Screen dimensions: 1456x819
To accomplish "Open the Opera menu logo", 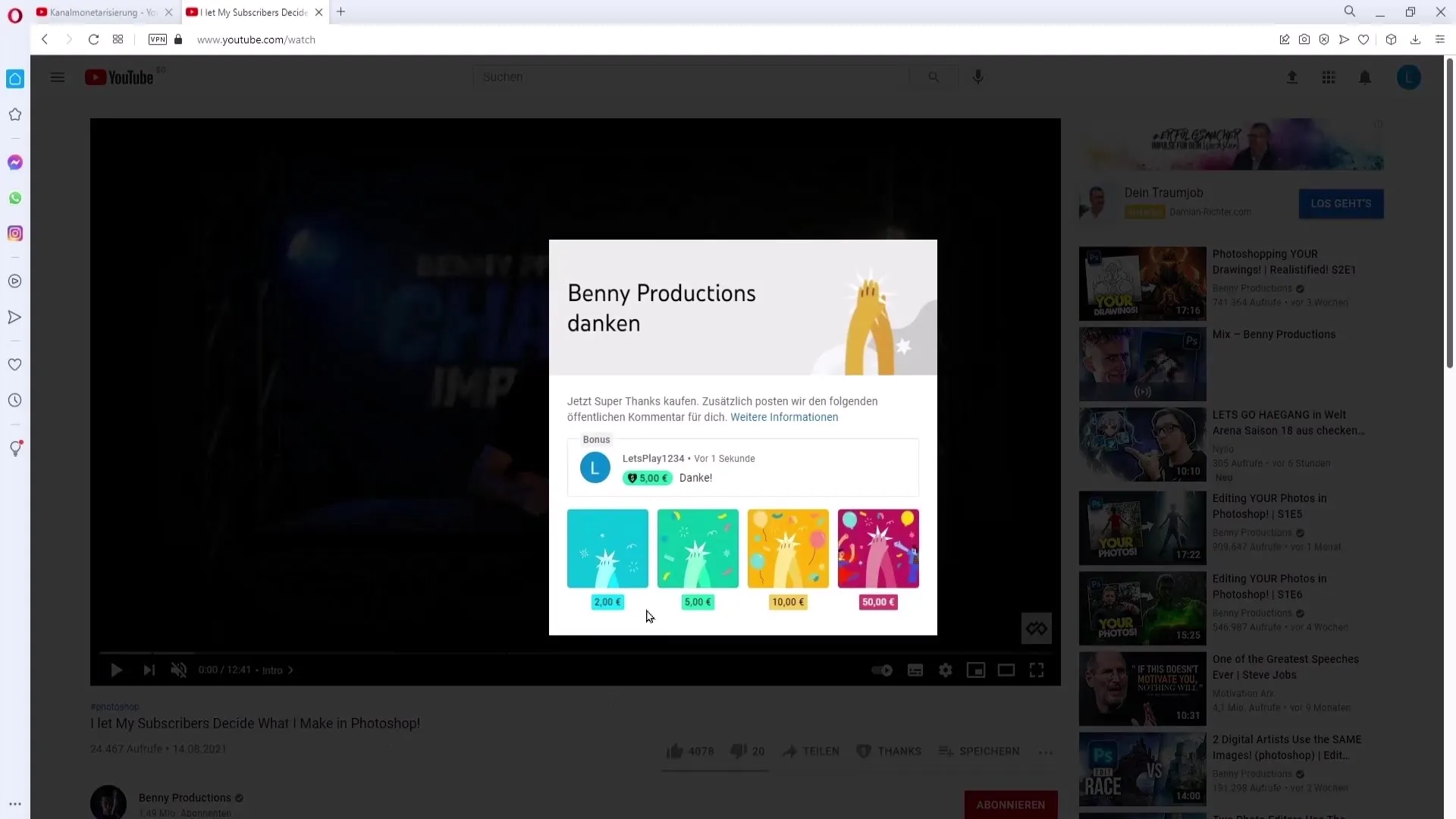I will click(15, 15).
